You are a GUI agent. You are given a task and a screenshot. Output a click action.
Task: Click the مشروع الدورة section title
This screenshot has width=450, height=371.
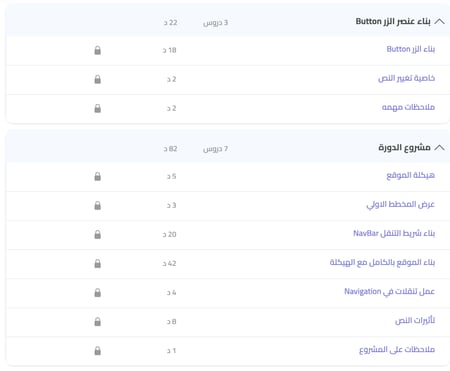coord(404,147)
